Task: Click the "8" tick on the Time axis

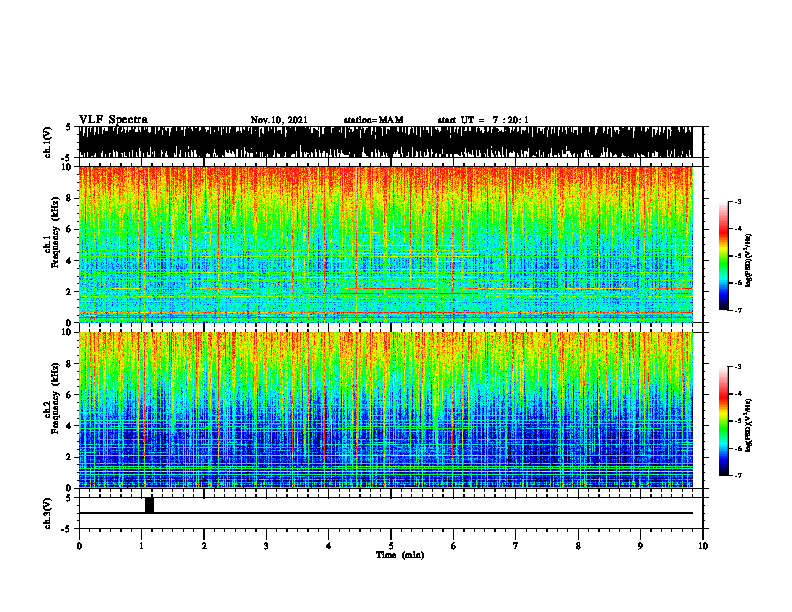Action: pyautogui.click(x=578, y=546)
